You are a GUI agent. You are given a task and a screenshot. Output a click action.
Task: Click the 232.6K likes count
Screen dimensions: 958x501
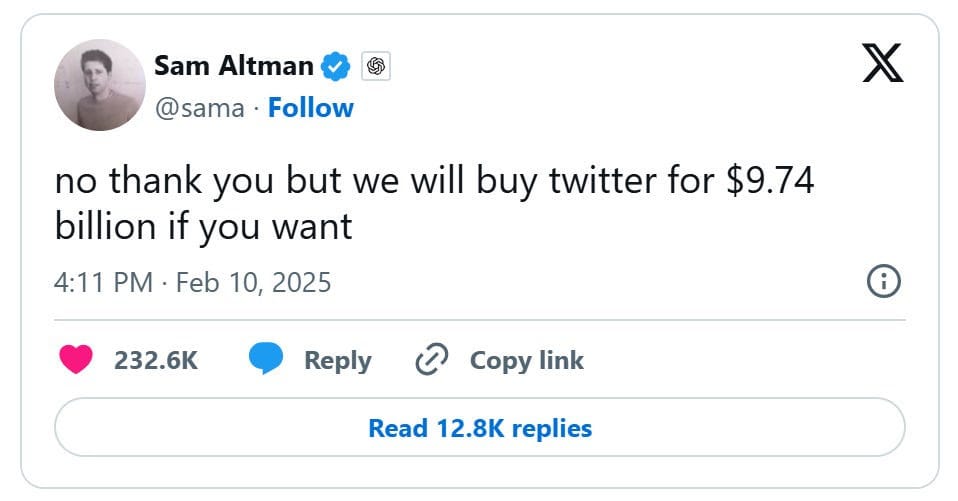tap(155, 361)
